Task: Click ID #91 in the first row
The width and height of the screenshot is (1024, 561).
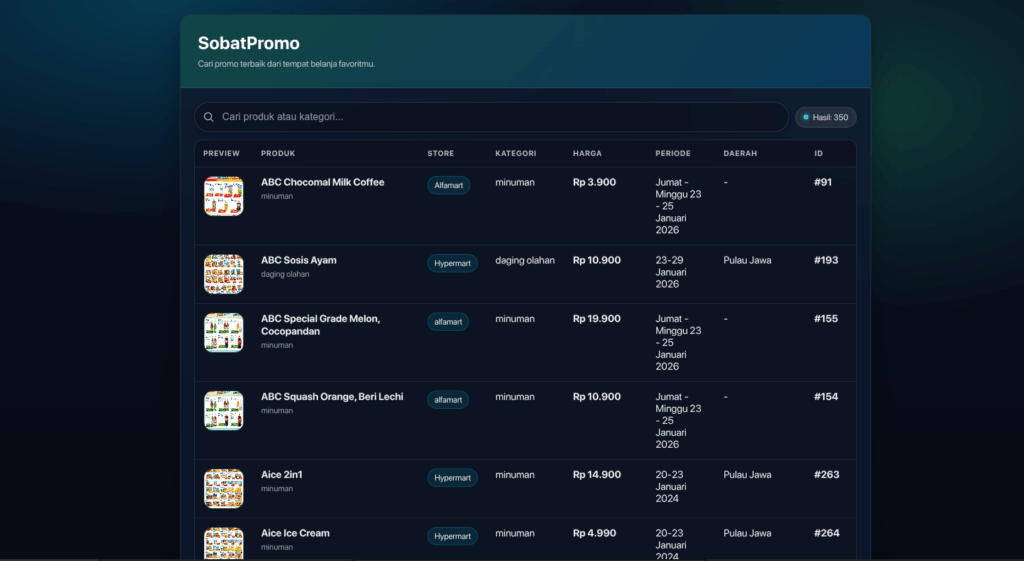Action: 823,182
